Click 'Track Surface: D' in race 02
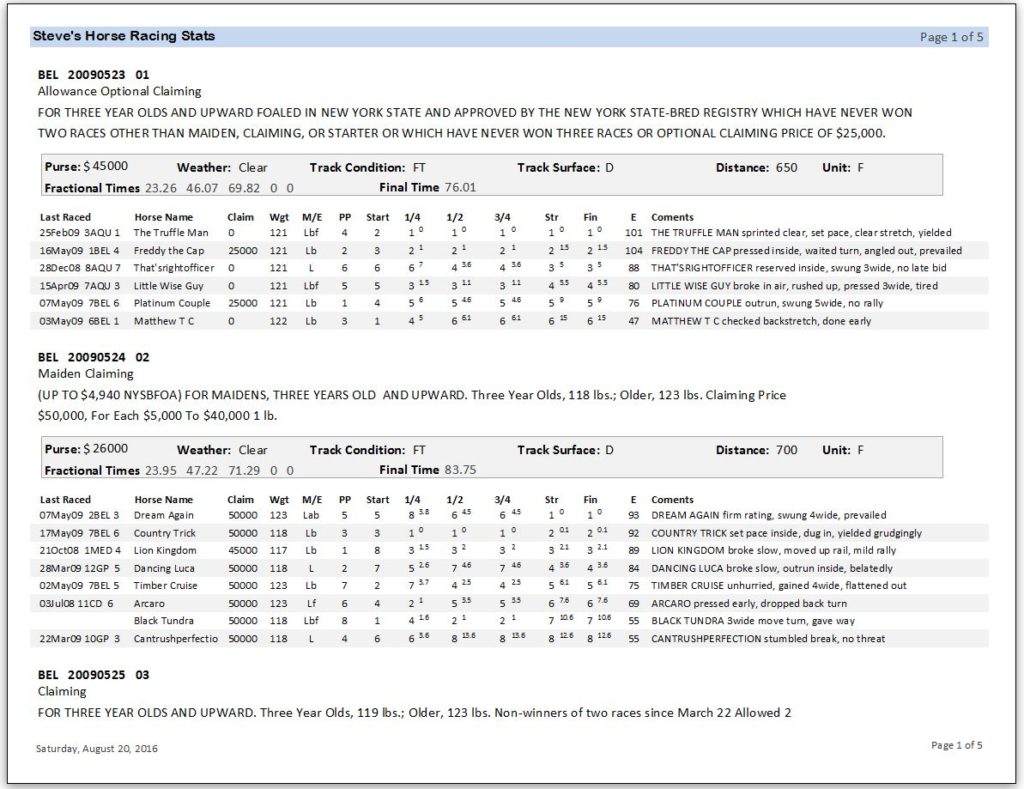Image resolution: width=1024 pixels, height=789 pixels. click(x=566, y=450)
